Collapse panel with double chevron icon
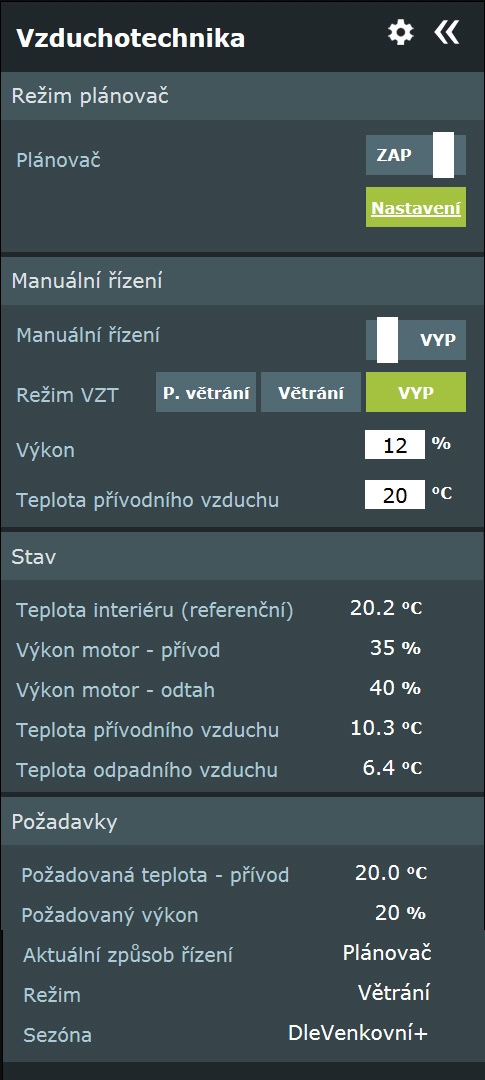Screen dimensions: 485x1080 (446, 32)
